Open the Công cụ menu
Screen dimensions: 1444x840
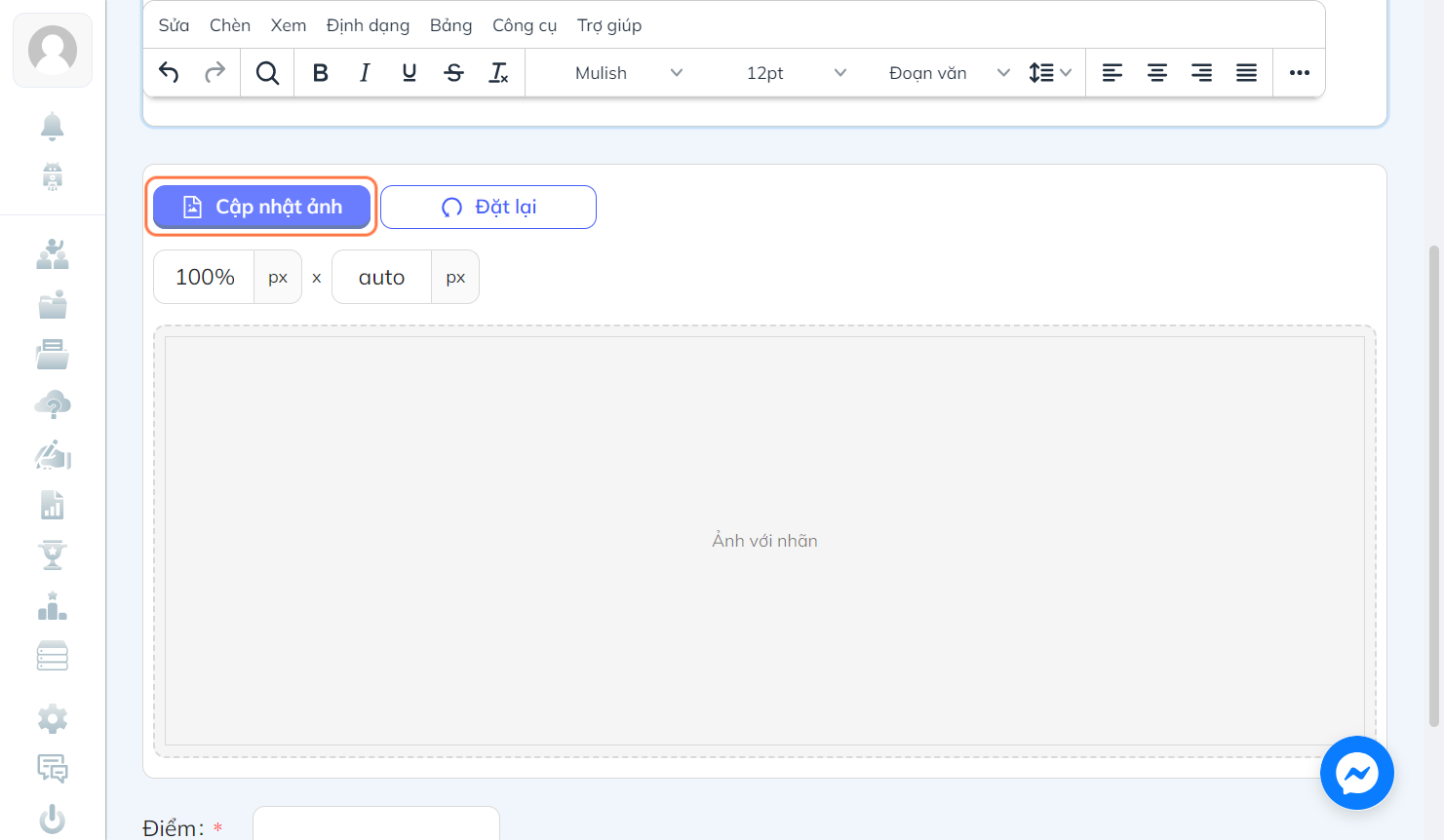tap(525, 25)
